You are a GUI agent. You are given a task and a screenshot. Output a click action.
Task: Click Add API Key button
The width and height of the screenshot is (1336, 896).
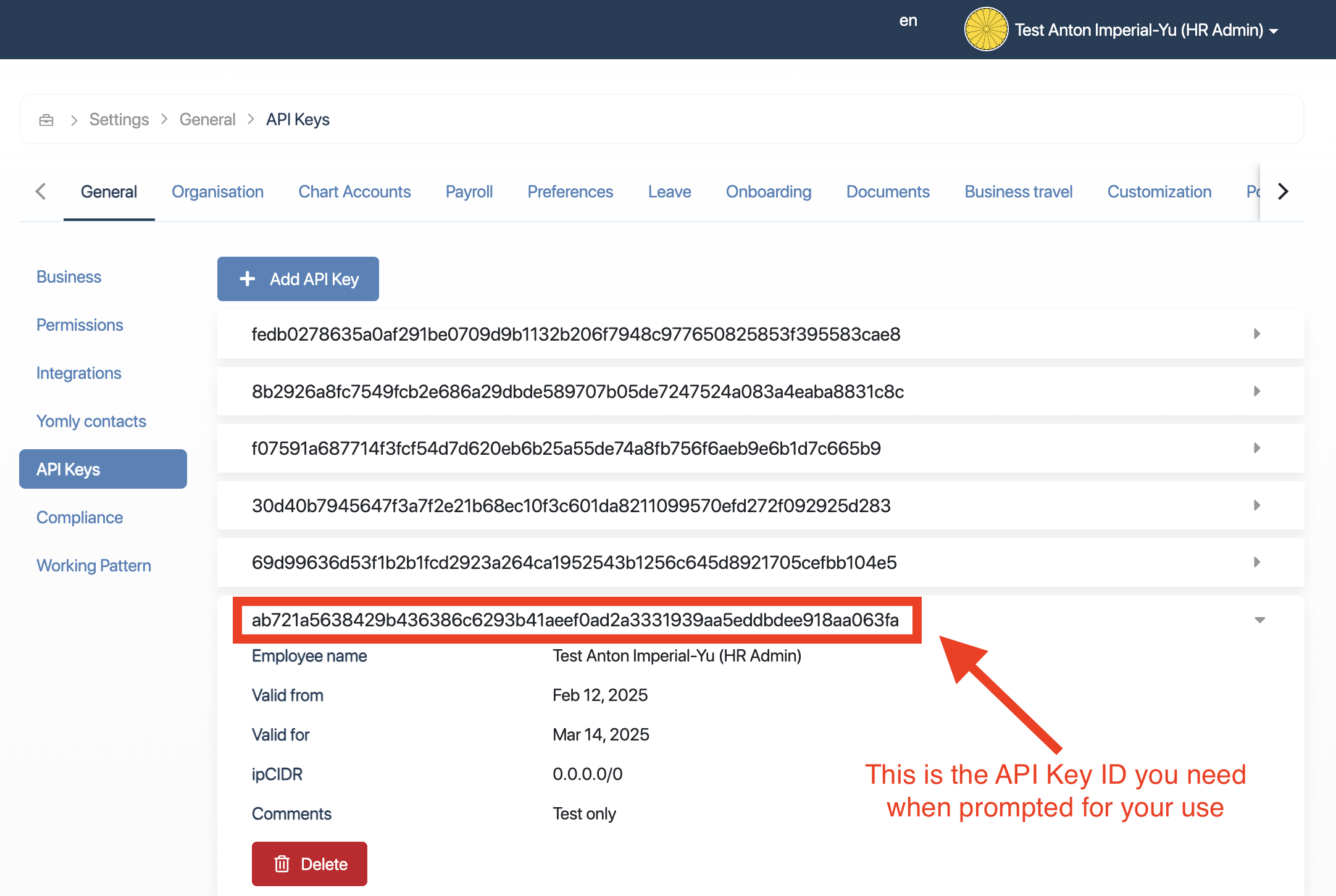click(298, 279)
